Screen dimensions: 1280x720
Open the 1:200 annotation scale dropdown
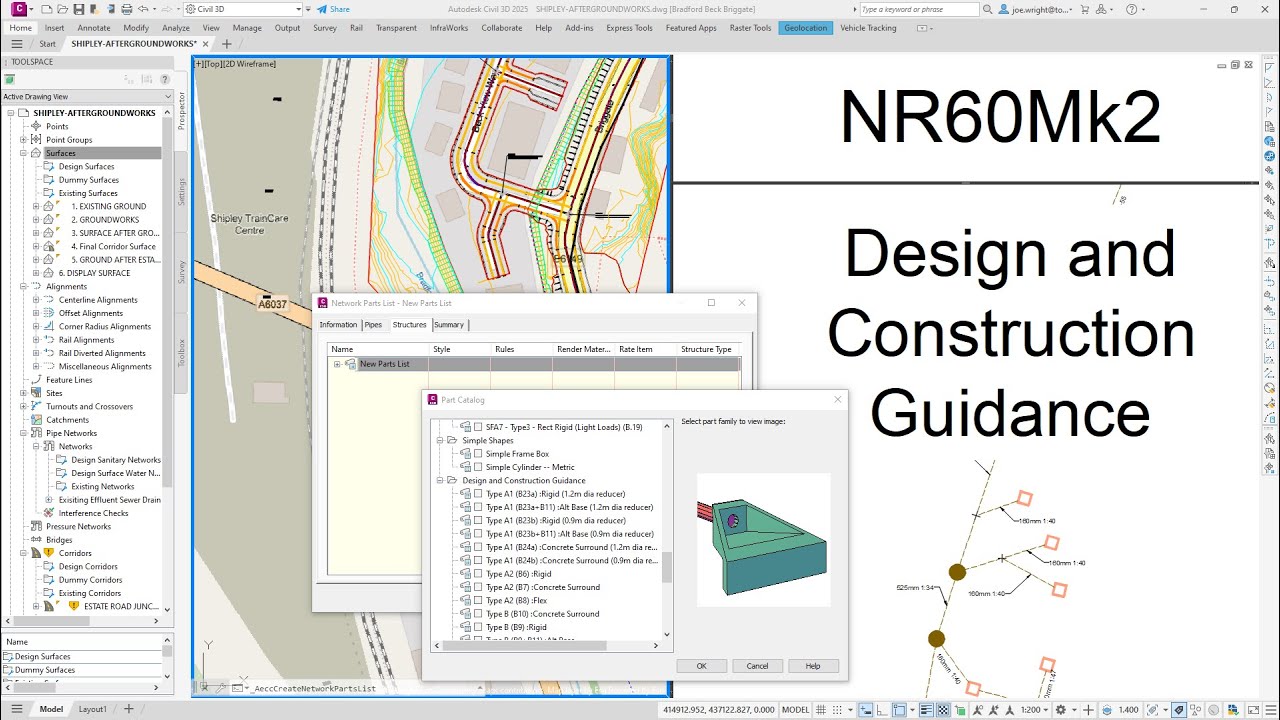click(x=1037, y=710)
